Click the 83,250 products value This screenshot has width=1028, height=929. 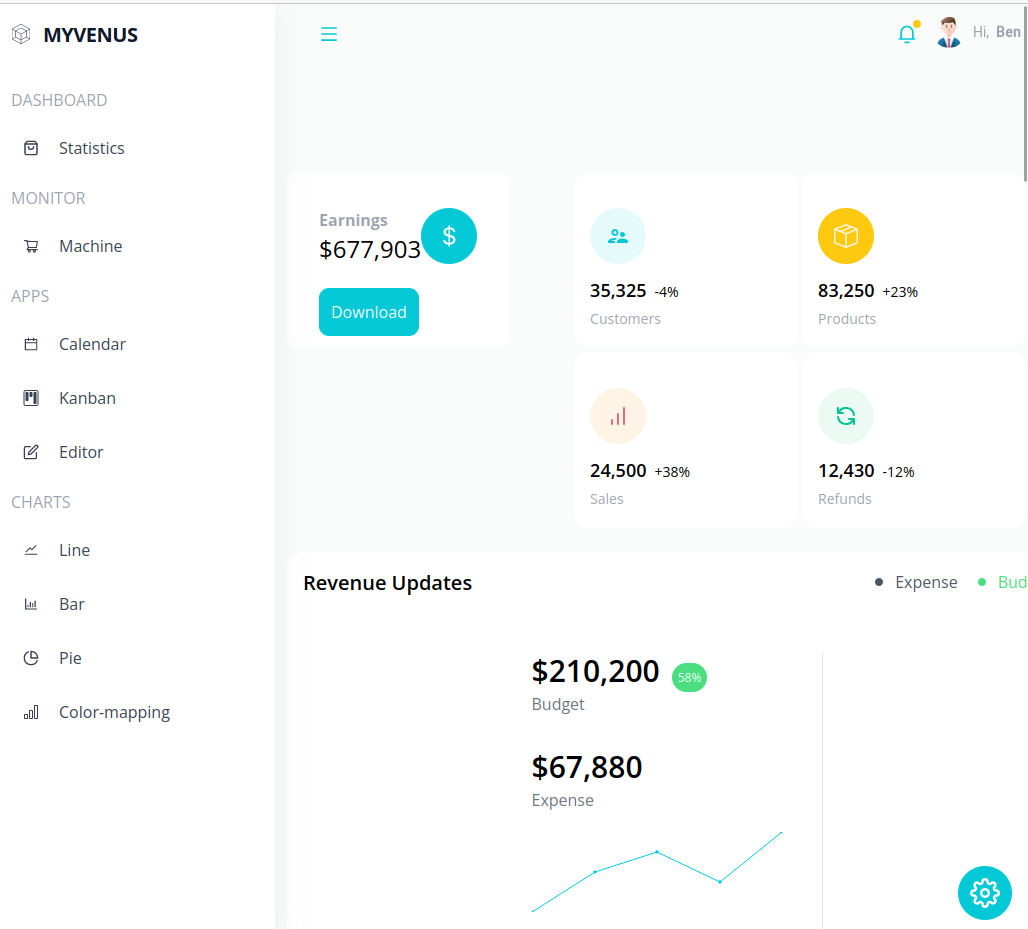(x=846, y=290)
